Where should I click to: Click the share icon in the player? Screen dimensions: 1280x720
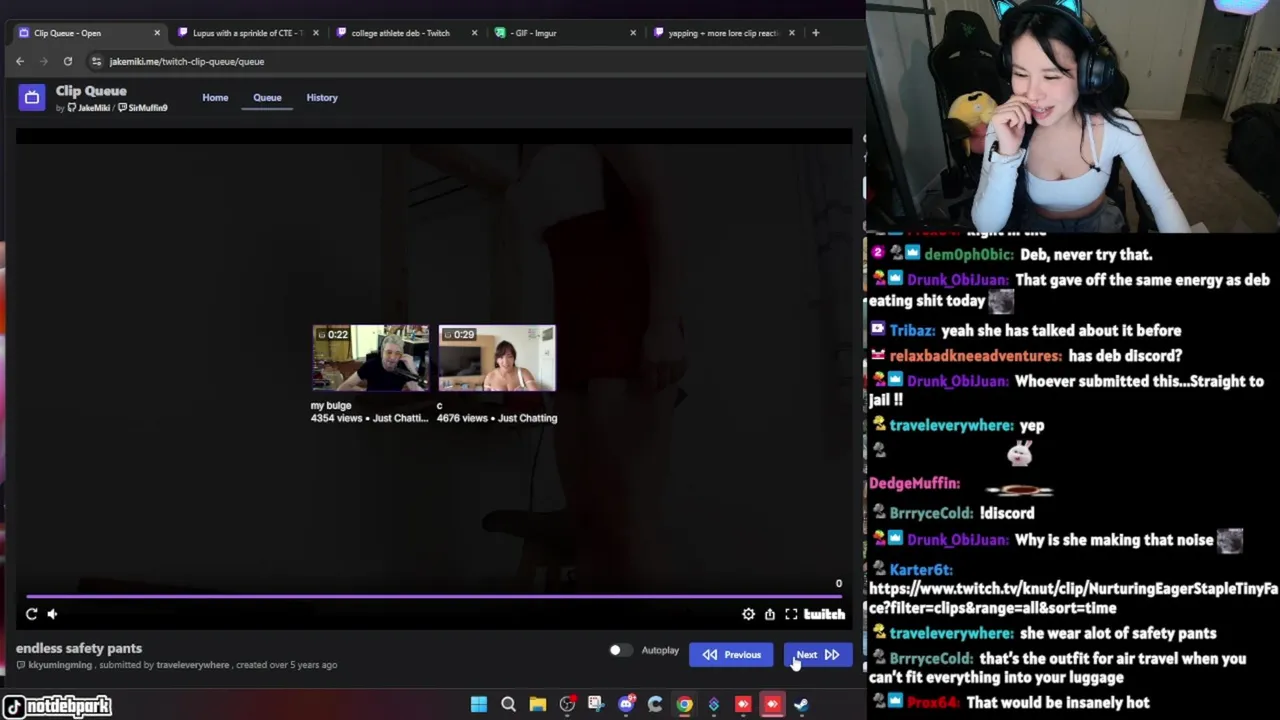click(770, 614)
